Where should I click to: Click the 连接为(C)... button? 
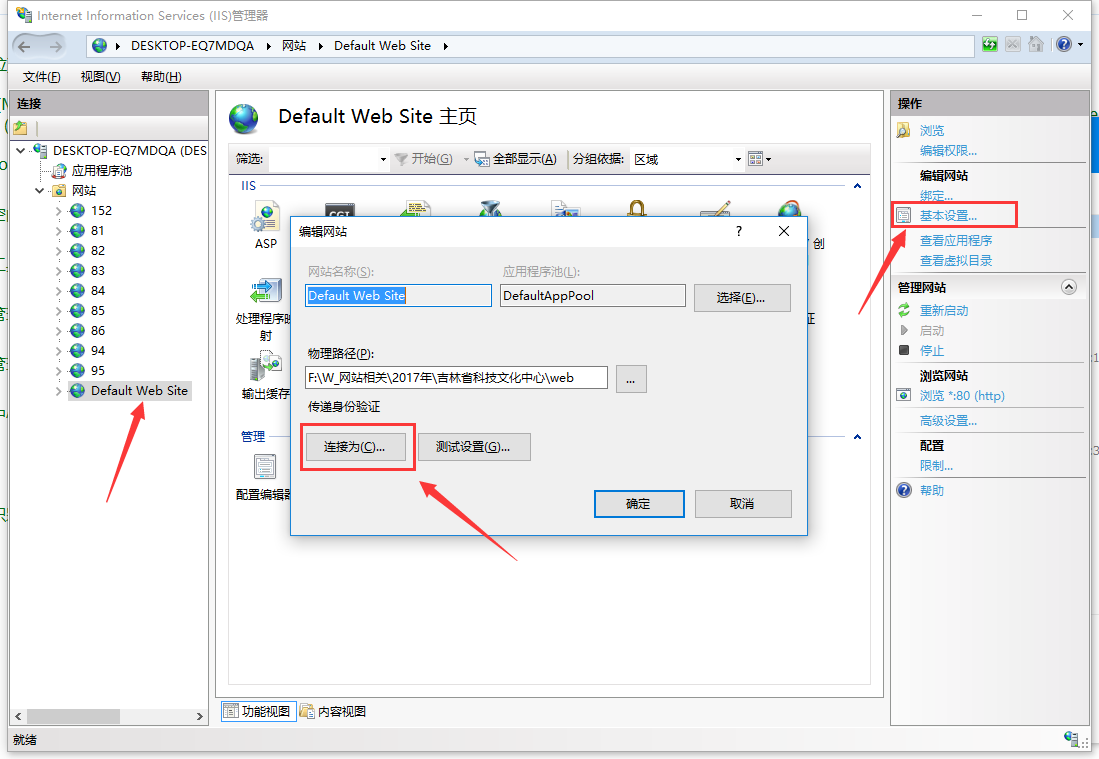tap(354, 447)
